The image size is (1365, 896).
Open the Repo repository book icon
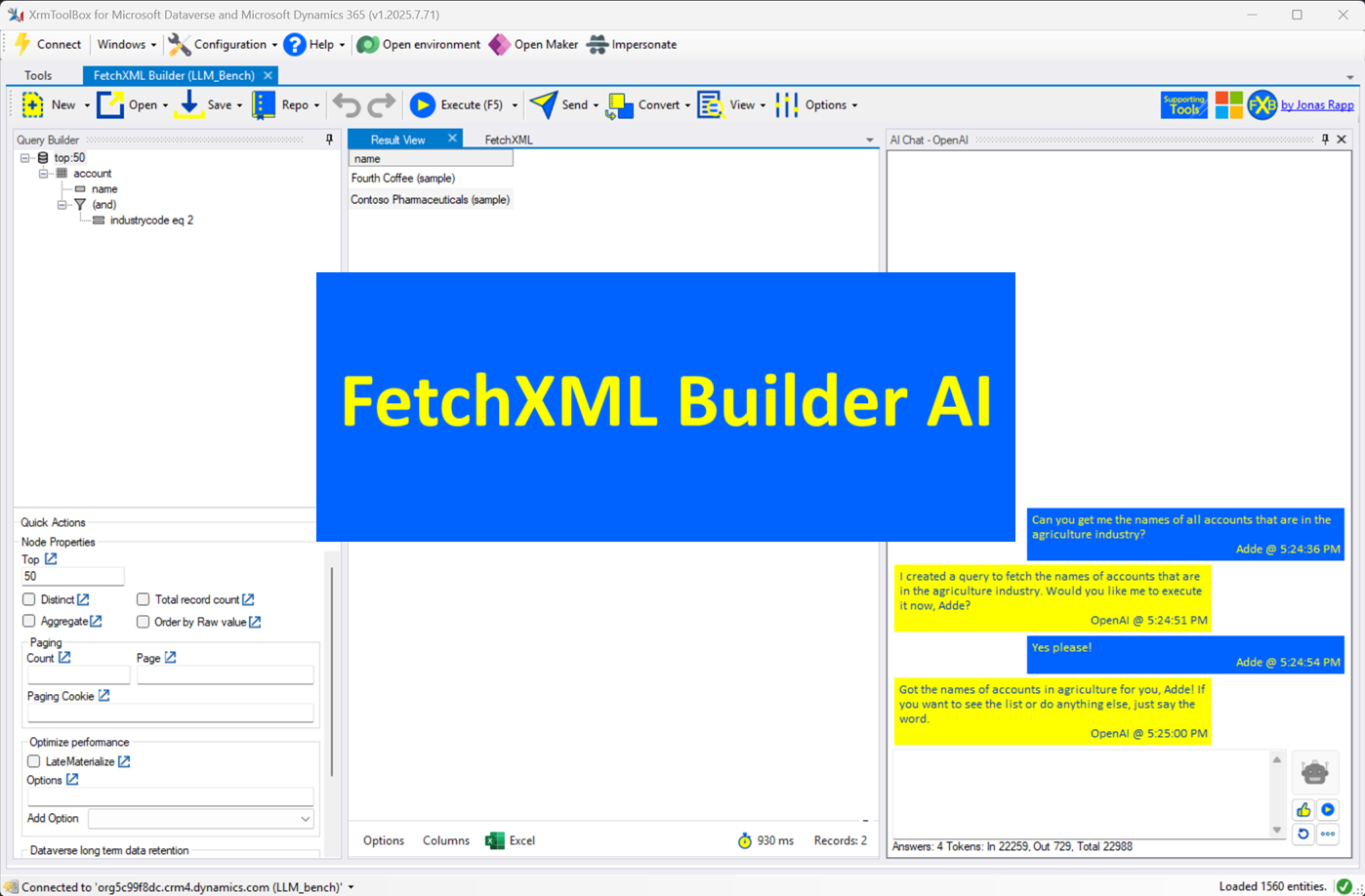(264, 104)
